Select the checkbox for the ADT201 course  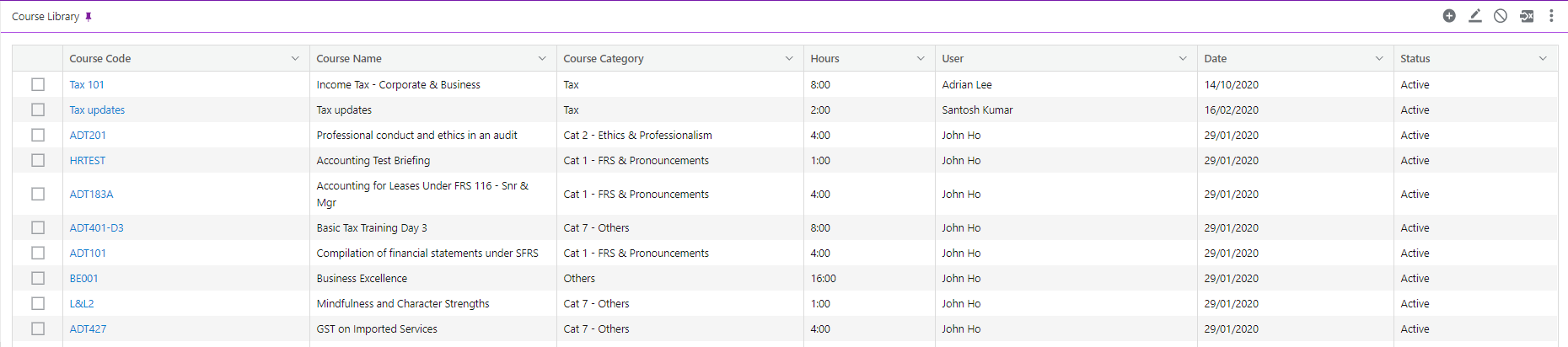(38, 135)
